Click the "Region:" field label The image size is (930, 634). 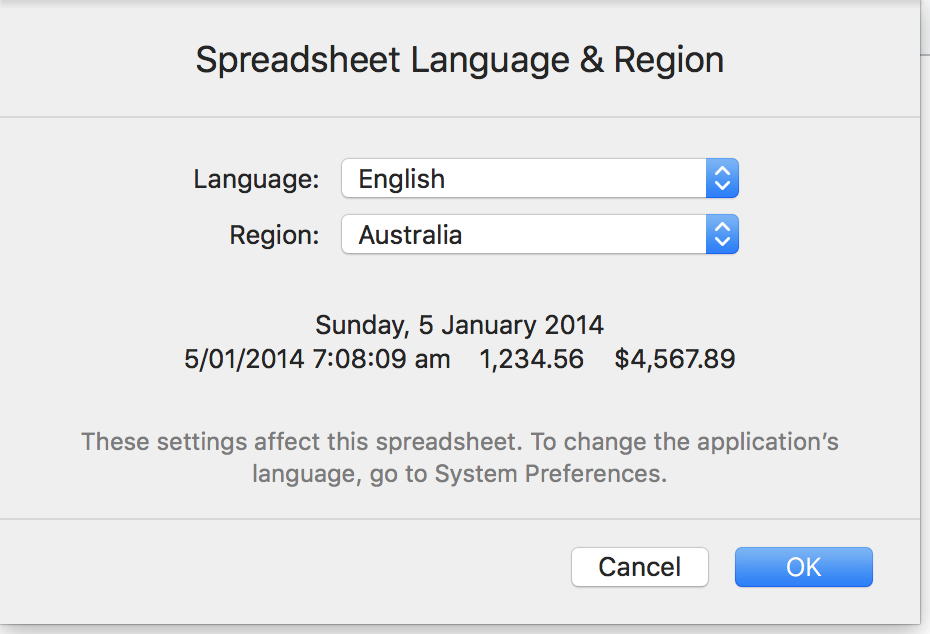[274, 236]
